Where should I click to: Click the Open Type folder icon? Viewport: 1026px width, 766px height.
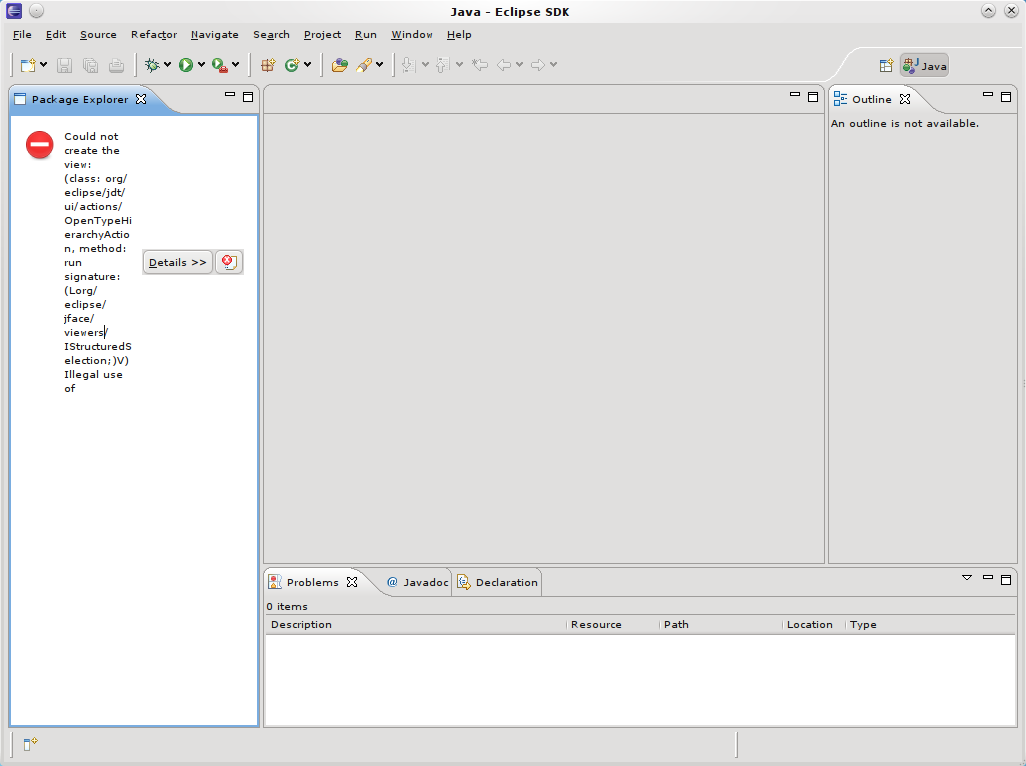[x=340, y=65]
